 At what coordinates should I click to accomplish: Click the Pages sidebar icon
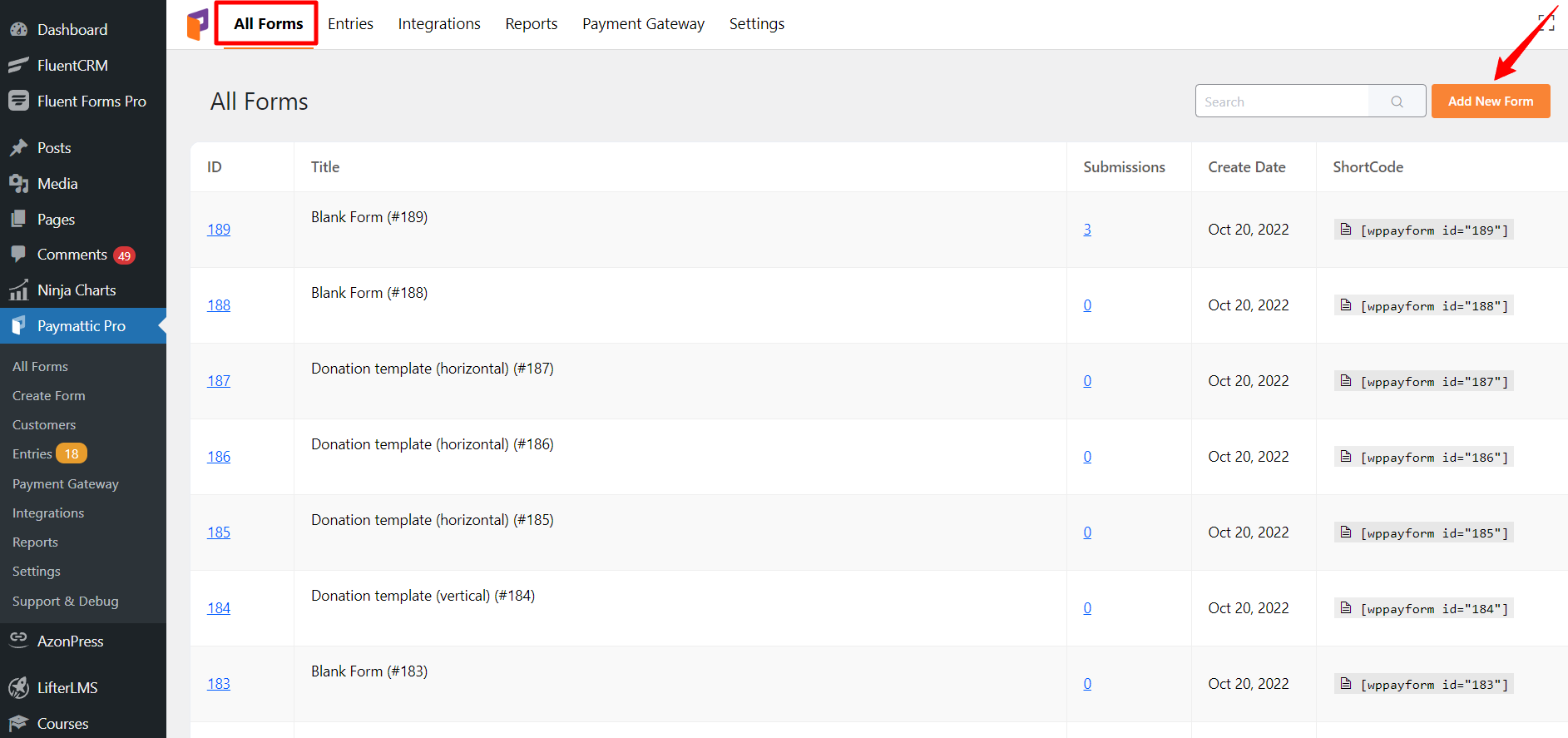tap(18, 219)
